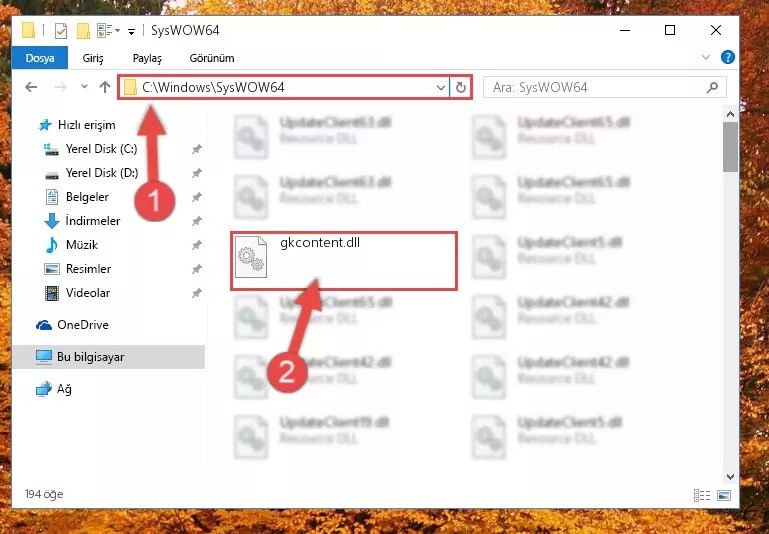Switch to the Görünüm tab
Screen dimensions: 769x534
click(x=212, y=58)
